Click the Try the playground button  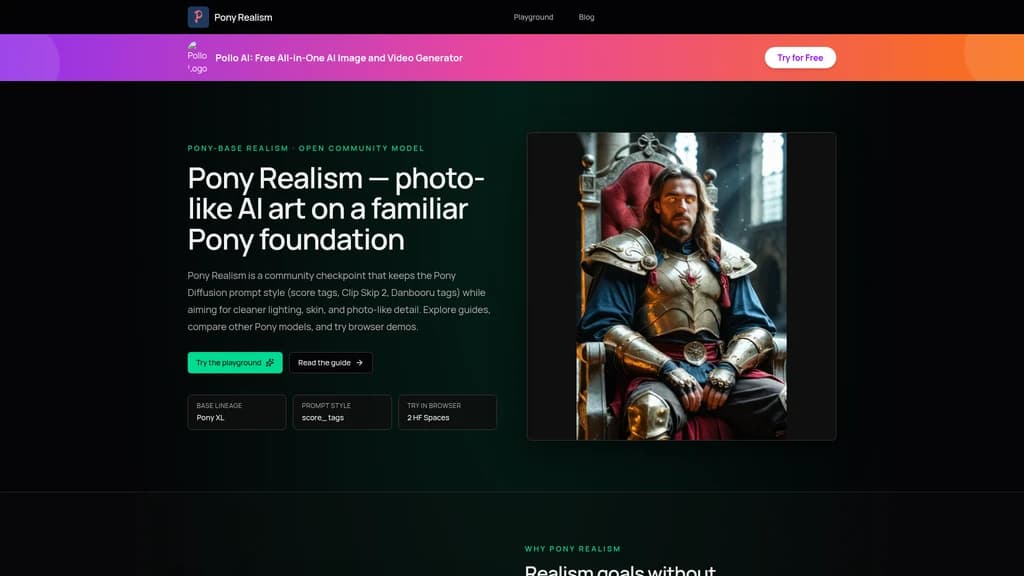pyautogui.click(x=235, y=362)
